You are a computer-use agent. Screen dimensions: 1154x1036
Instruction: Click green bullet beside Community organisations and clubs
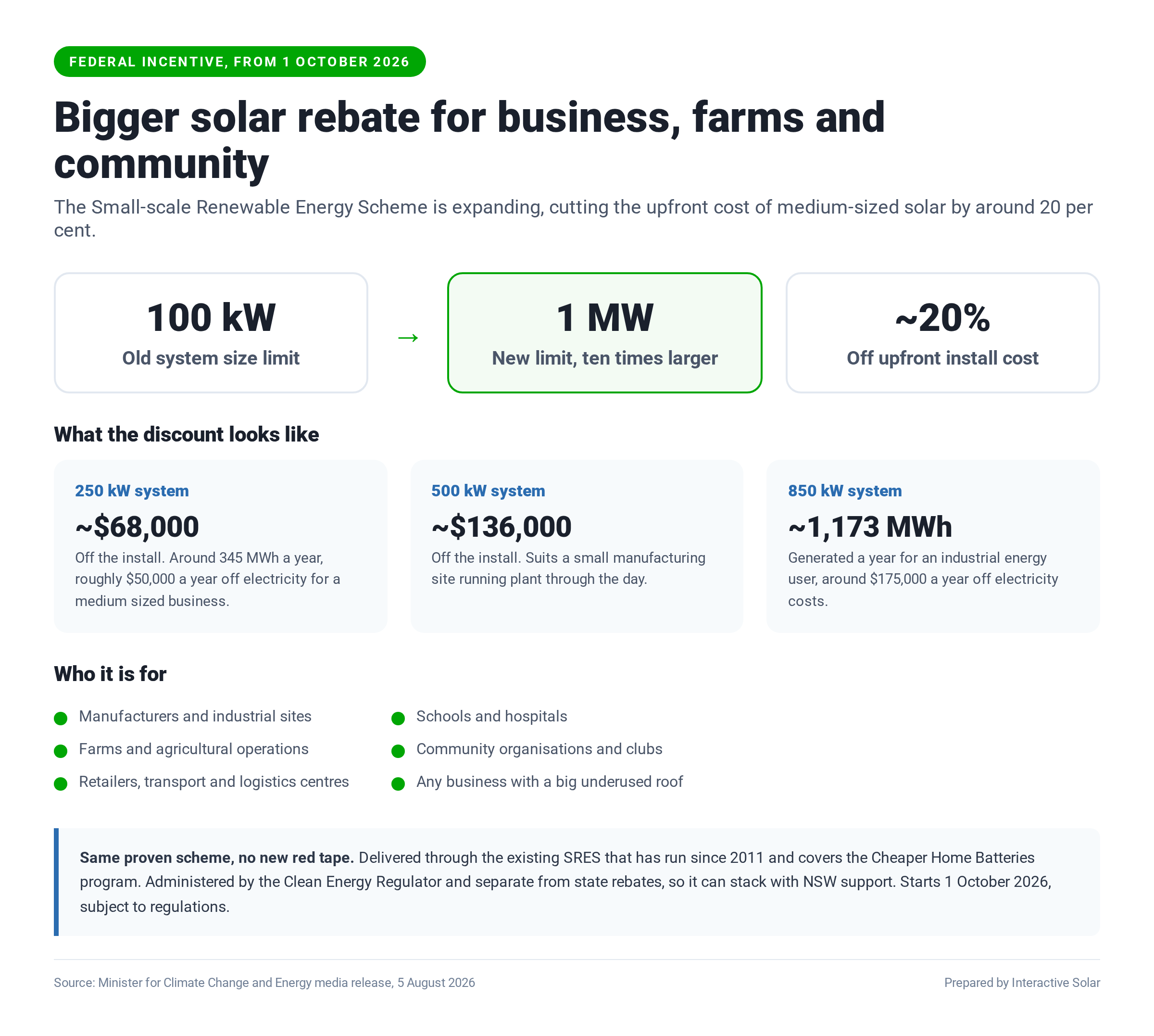coord(398,751)
